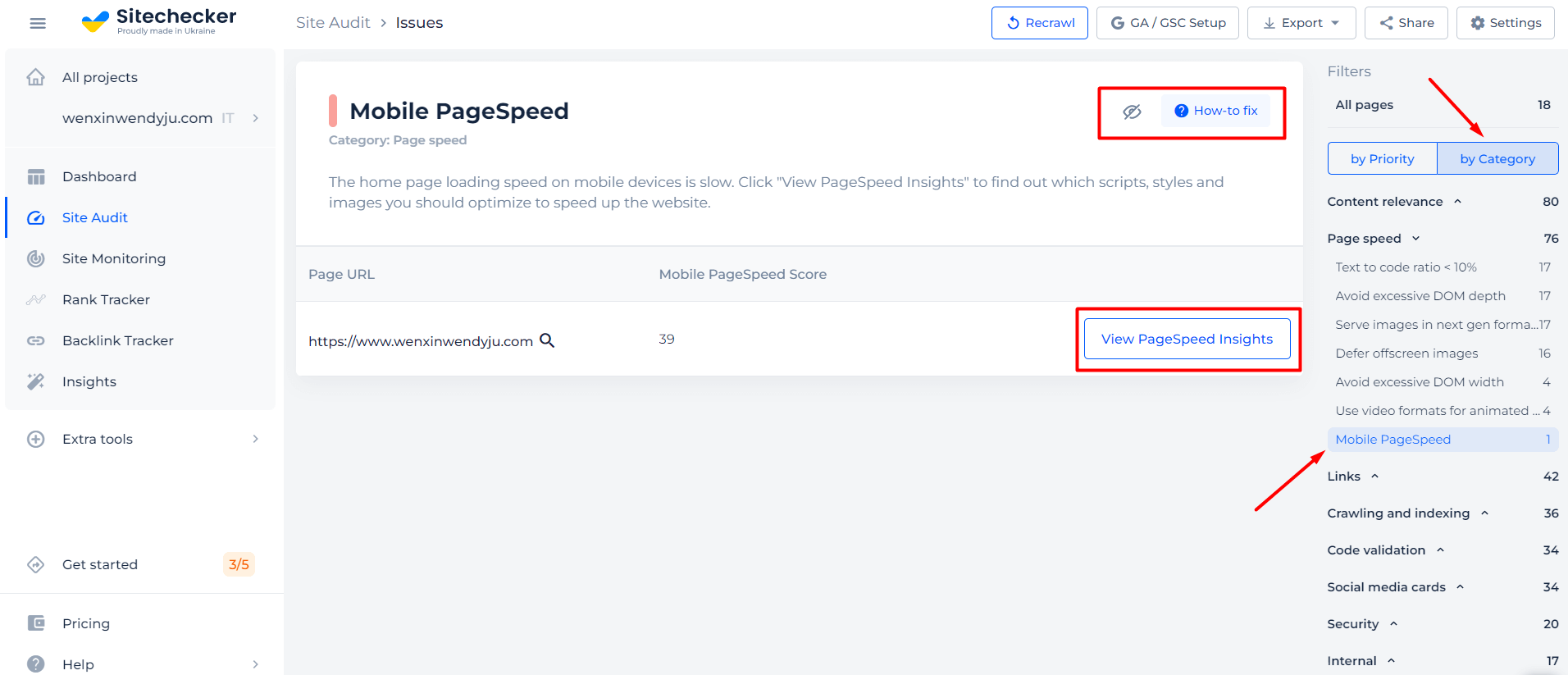Expand the Security category
Image resolution: width=1568 pixels, height=675 pixels.
[x=1443, y=624]
